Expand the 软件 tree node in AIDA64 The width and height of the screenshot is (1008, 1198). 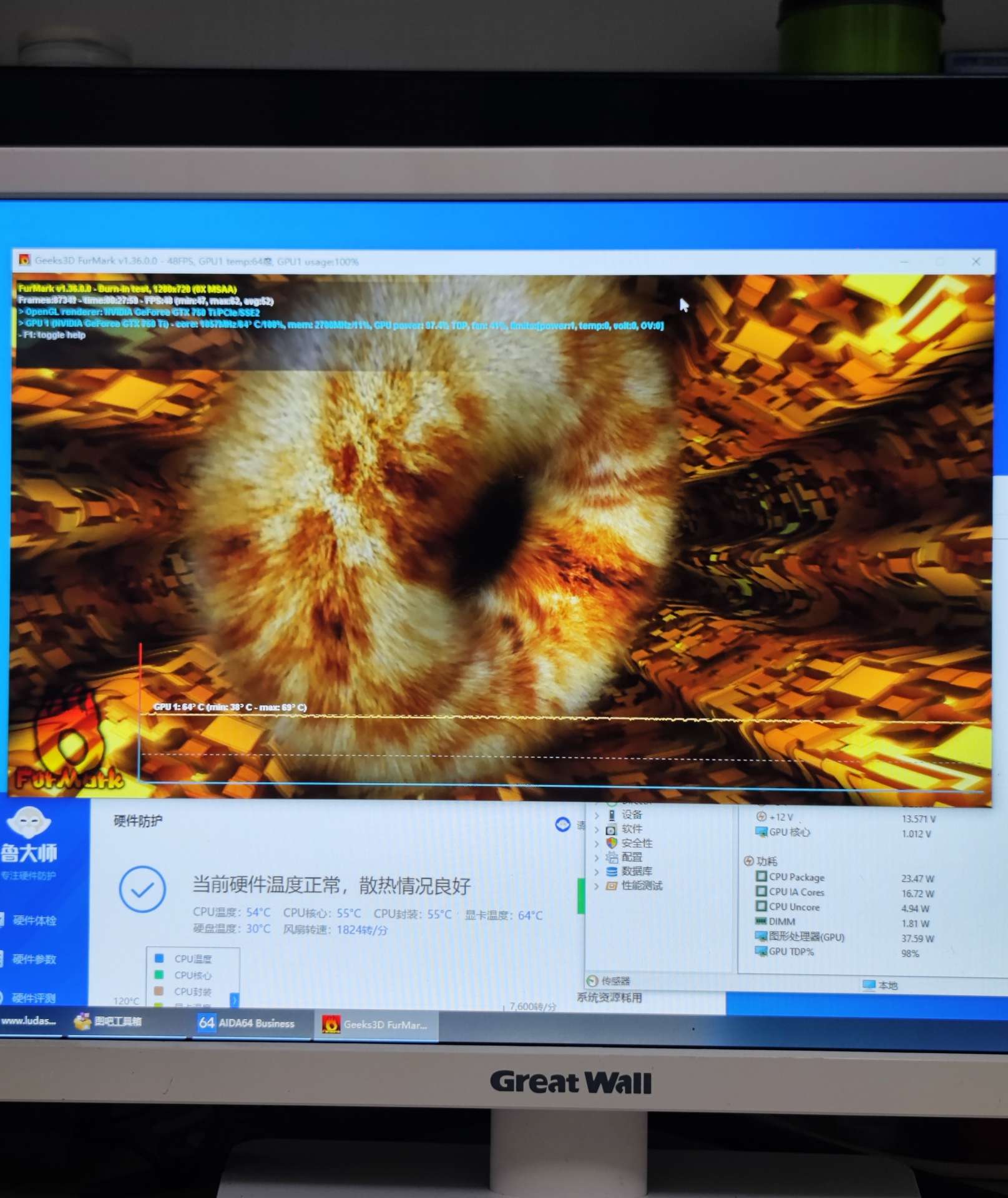coord(597,829)
